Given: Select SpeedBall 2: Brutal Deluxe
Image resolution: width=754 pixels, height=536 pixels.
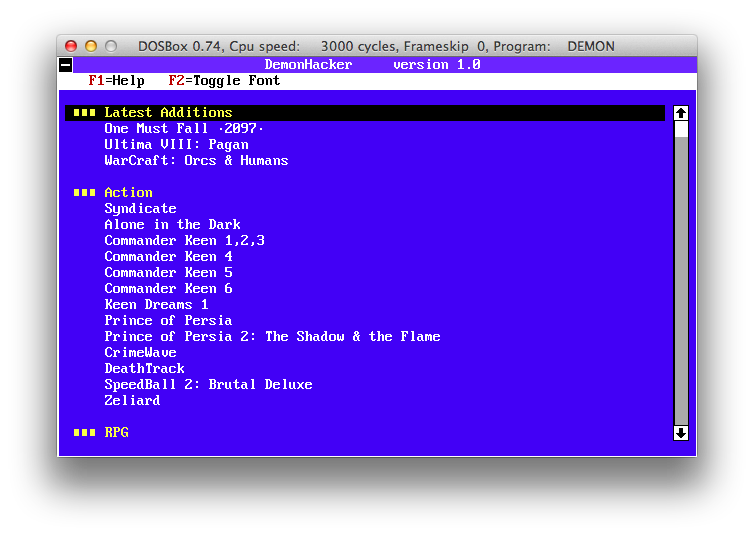Looking at the screenshot, I should coord(208,385).
